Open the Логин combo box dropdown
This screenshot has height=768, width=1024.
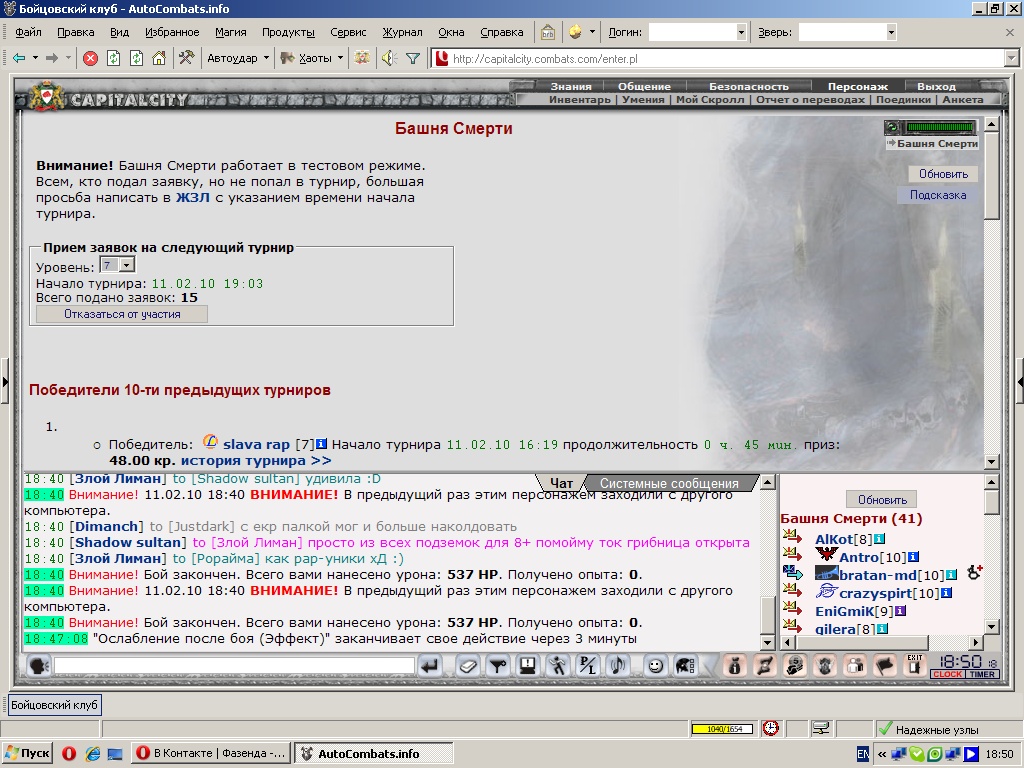741,32
